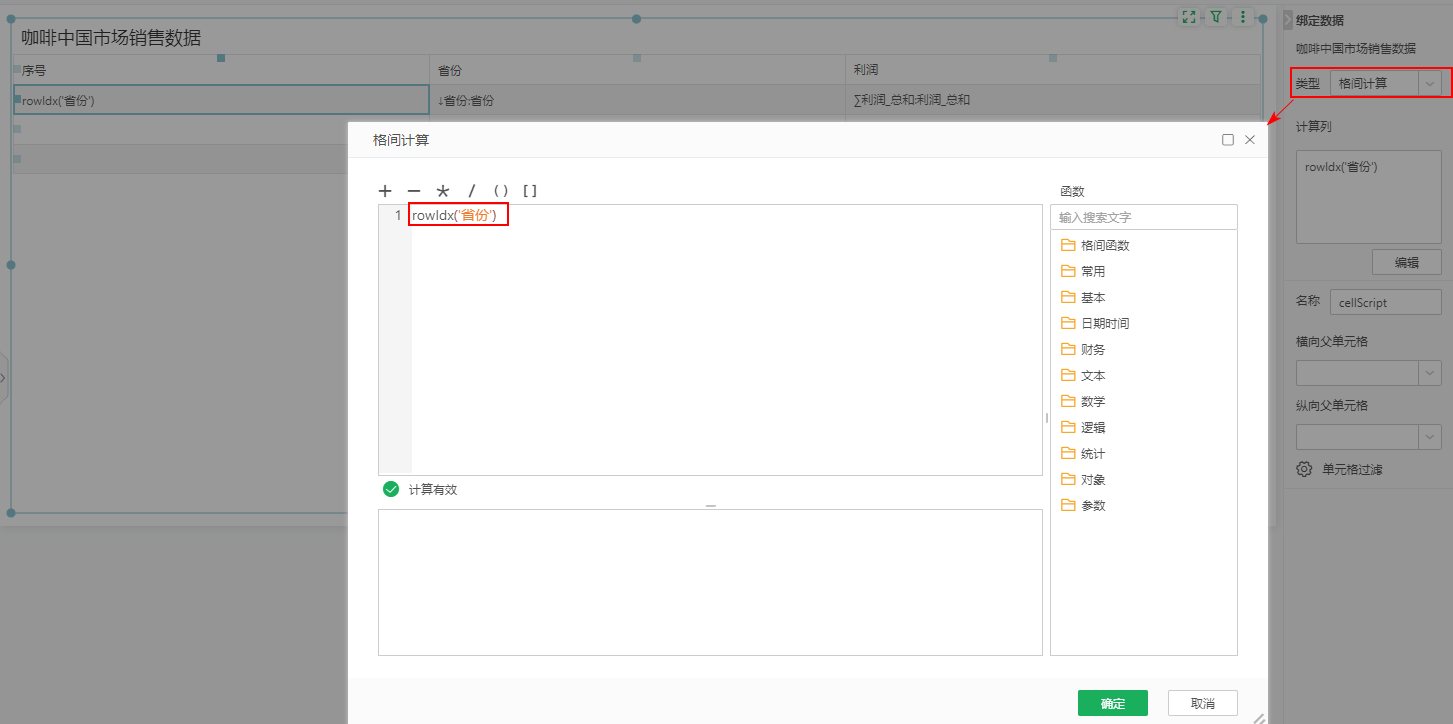The height and width of the screenshot is (724, 1453).
Task: Insert the multiply asterisk operator
Action: (x=443, y=191)
